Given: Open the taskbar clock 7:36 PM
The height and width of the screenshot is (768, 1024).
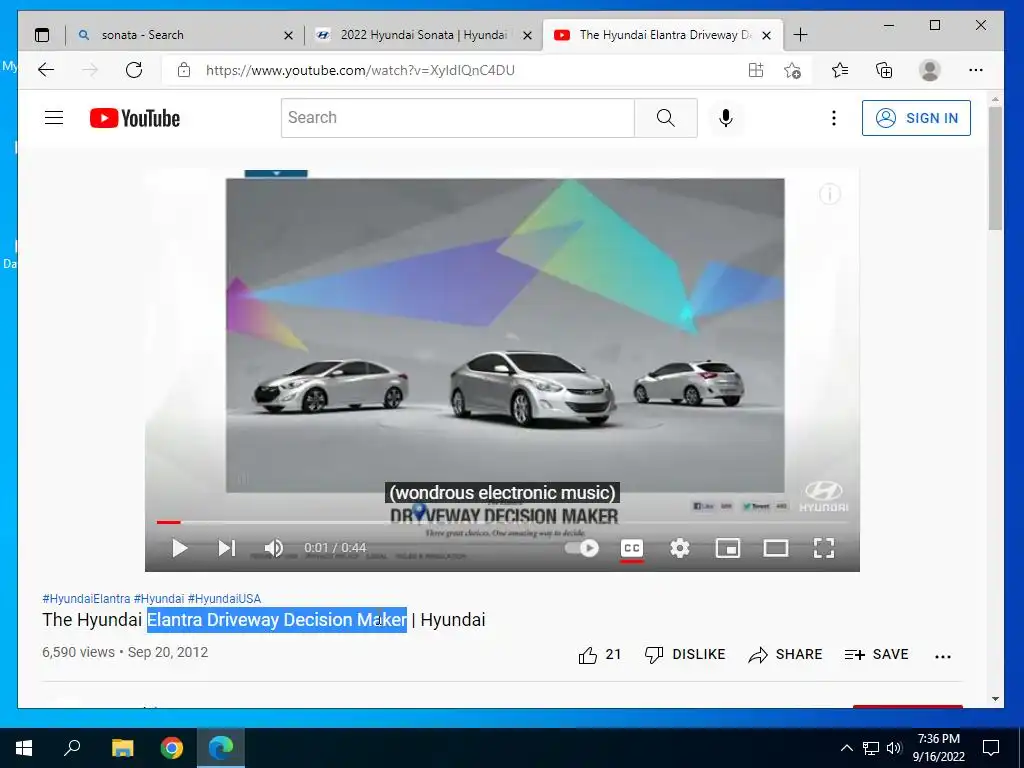Looking at the screenshot, I should (938, 748).
